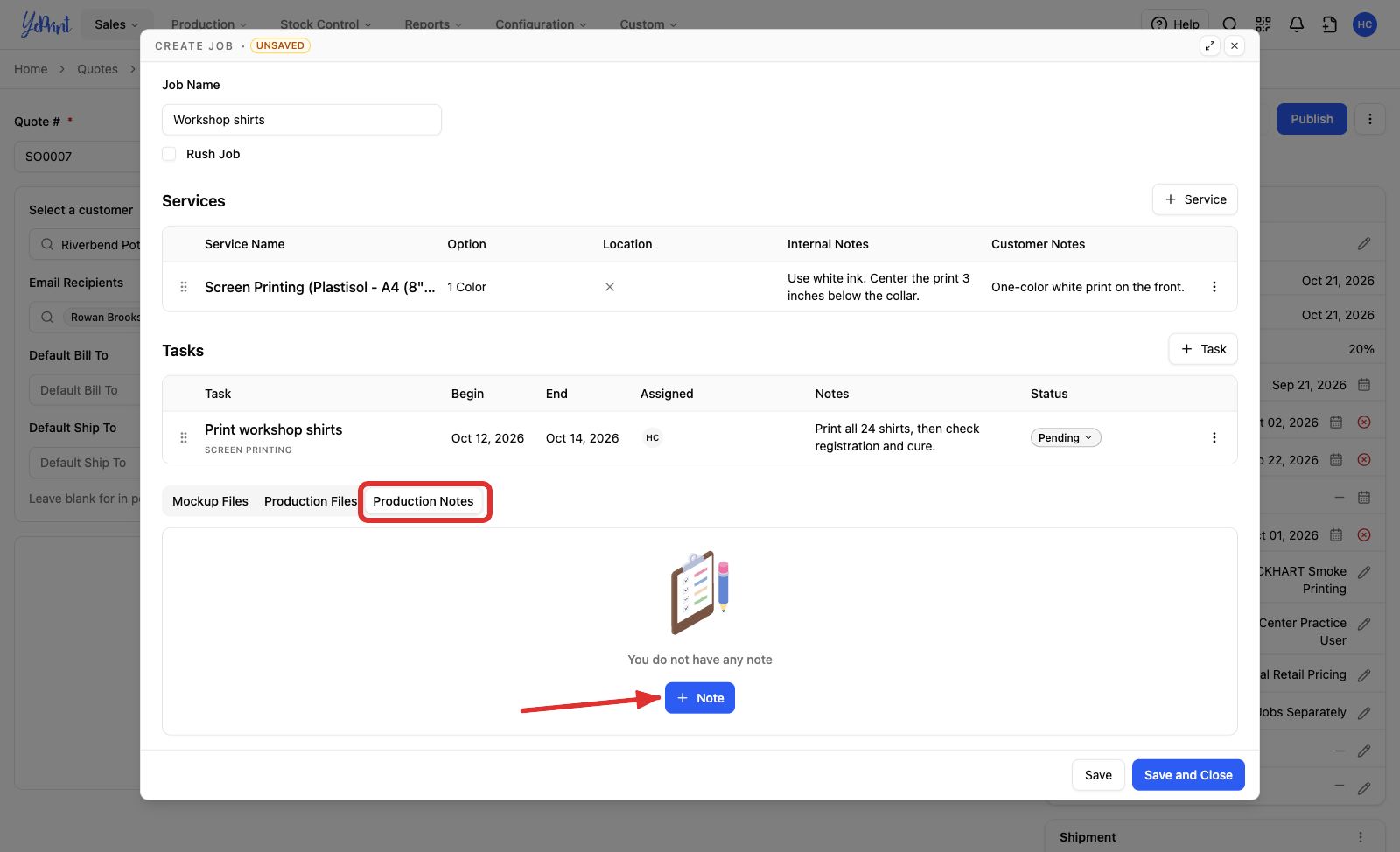1400x852 pixels.
Task: Open the QR code scanner icon
Action: pos(1263,24)
